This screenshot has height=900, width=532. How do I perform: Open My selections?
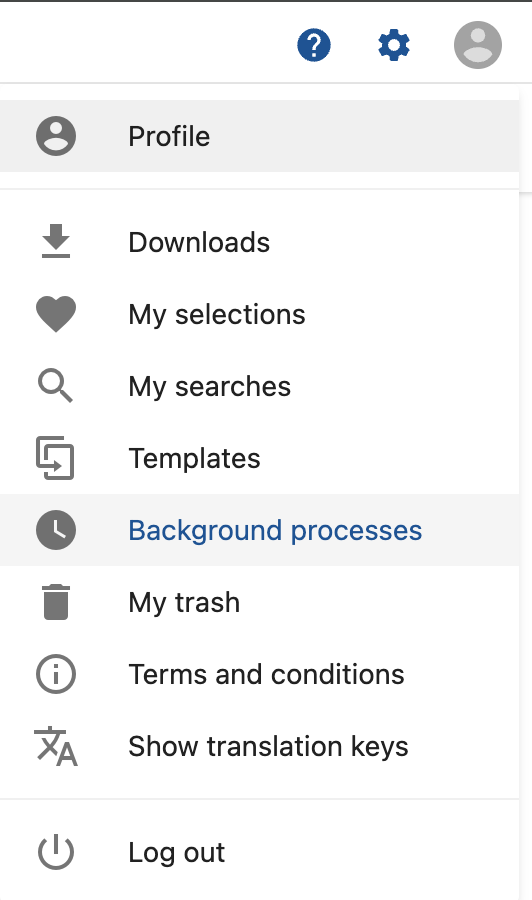tap(259, 315)
